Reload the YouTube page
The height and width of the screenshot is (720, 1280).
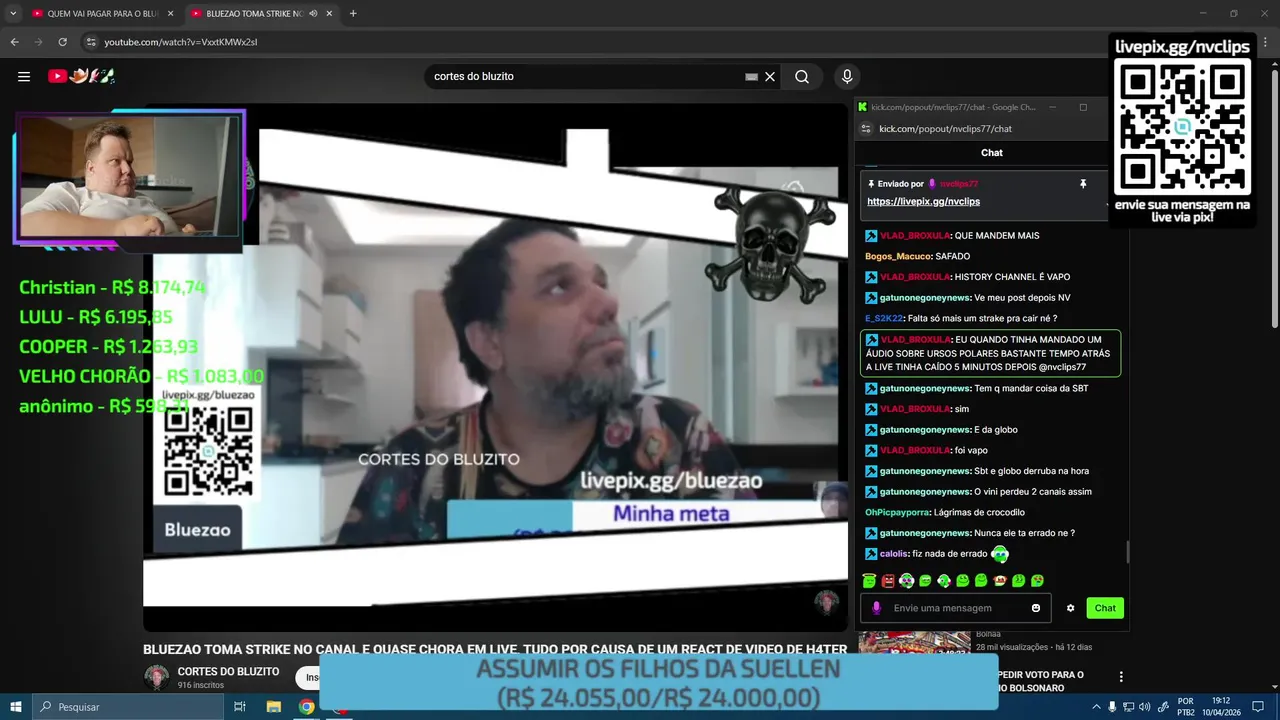[x=63, y=42]
